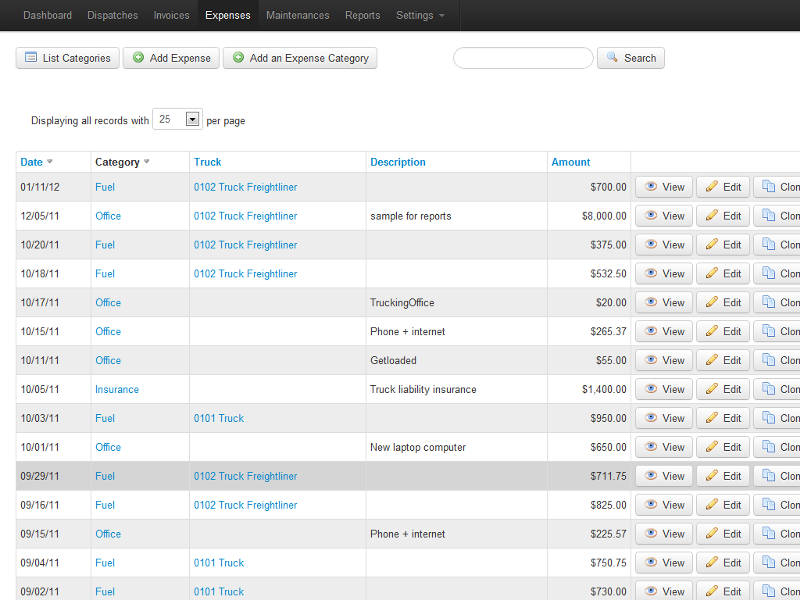Edit the 09/29/11 fuel expense
This screenshot has width=800, height=600.
click(722, 476)
